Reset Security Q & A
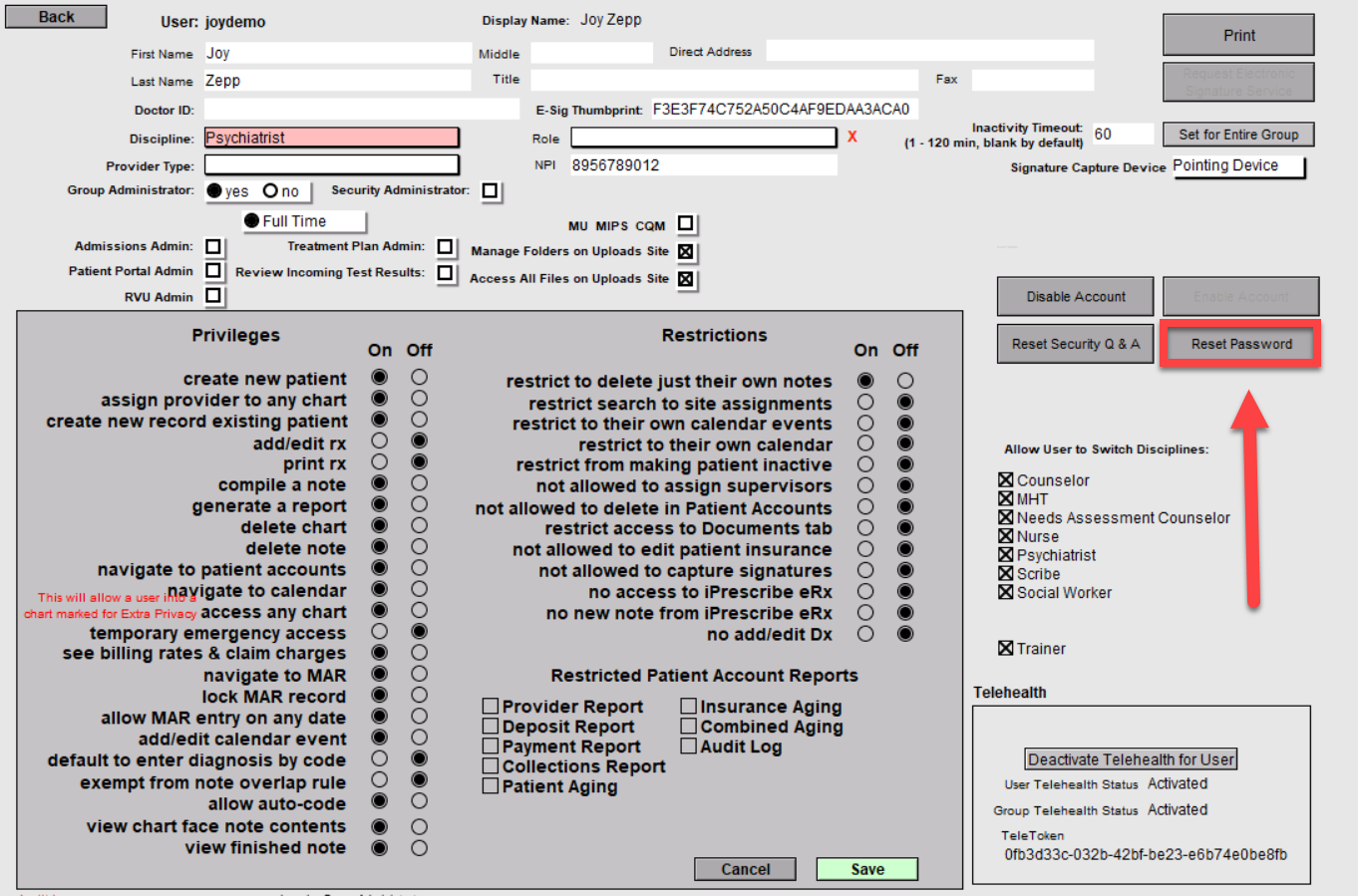1358x896 pixels. pos(1075,344)
